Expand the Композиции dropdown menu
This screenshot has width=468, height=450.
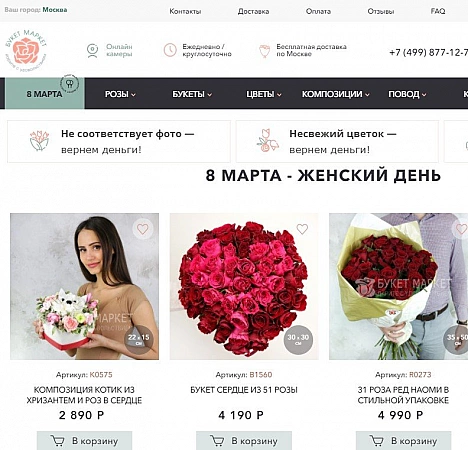(x=336, y=94)
